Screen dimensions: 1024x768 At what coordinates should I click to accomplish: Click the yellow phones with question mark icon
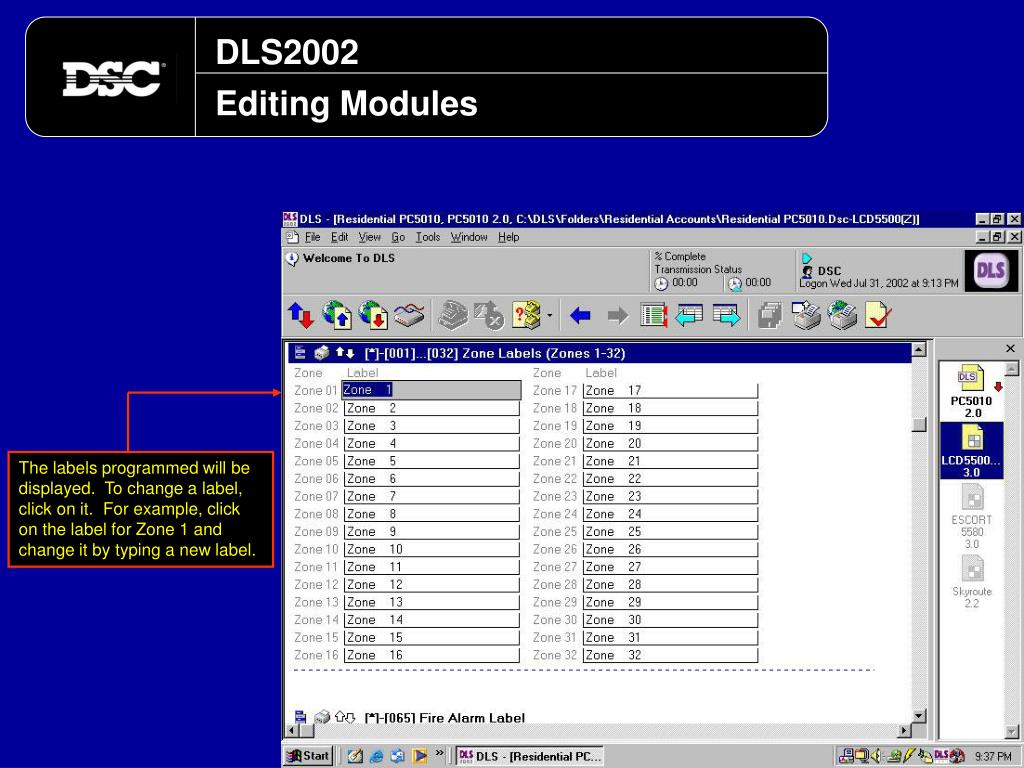527,315
